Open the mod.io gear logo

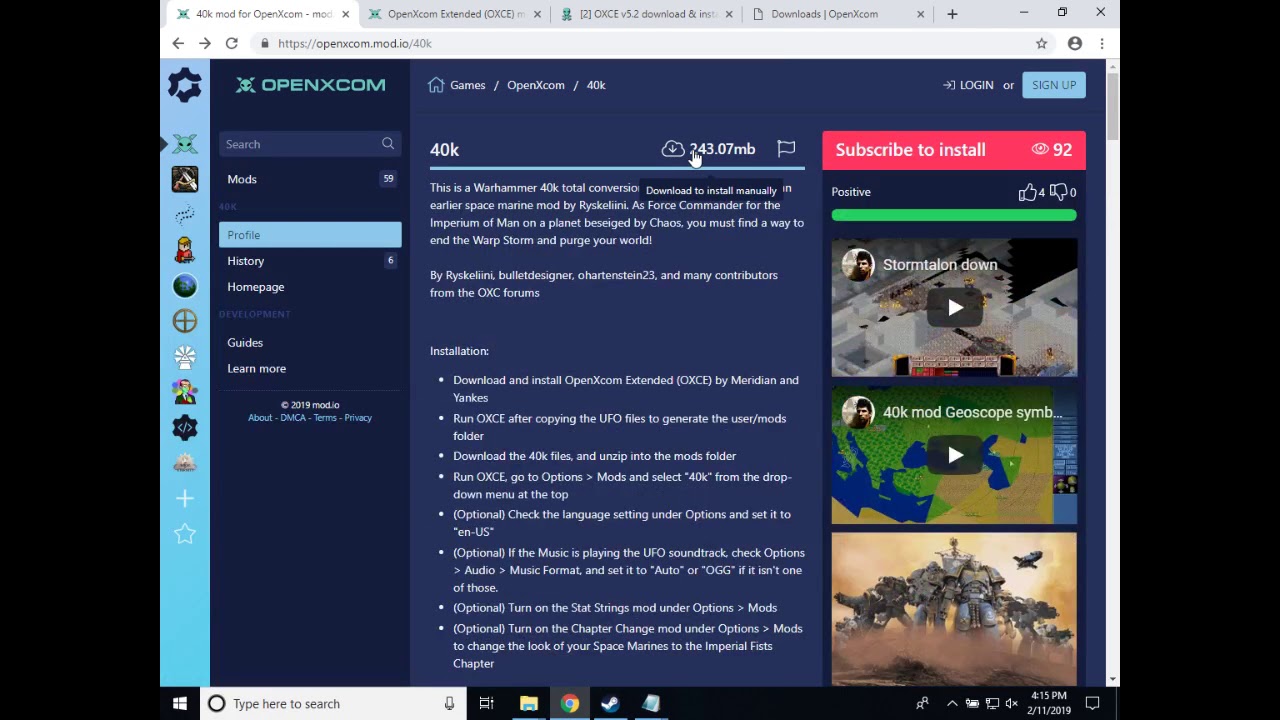point(185,85)
